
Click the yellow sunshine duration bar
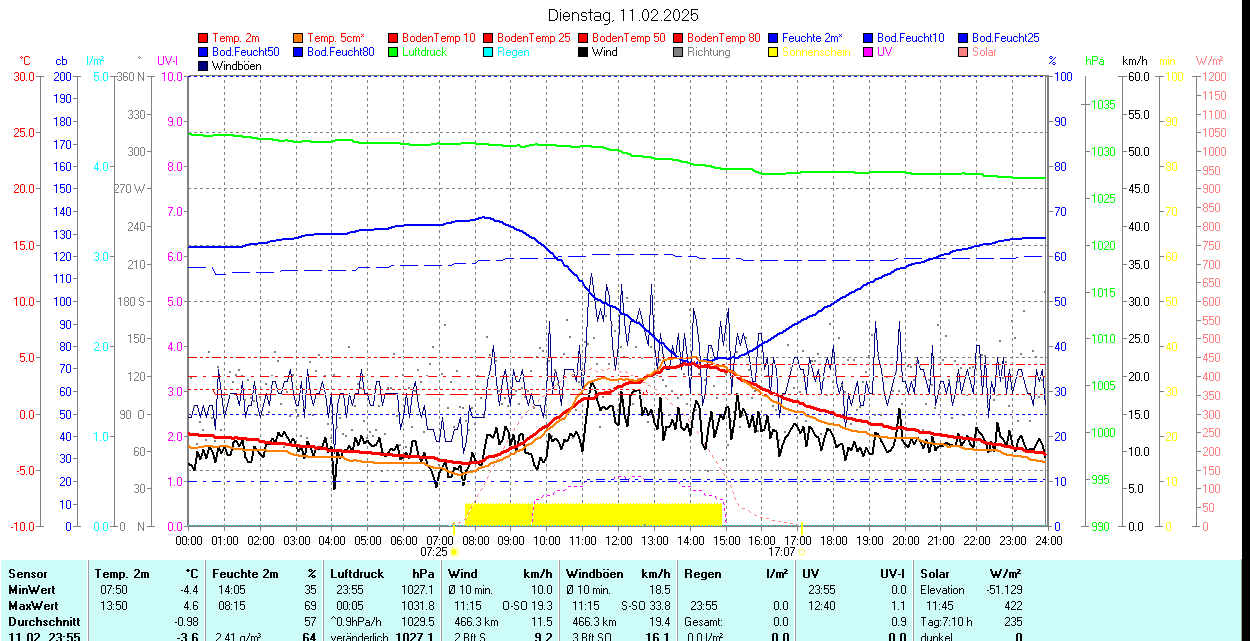[593, 514]
